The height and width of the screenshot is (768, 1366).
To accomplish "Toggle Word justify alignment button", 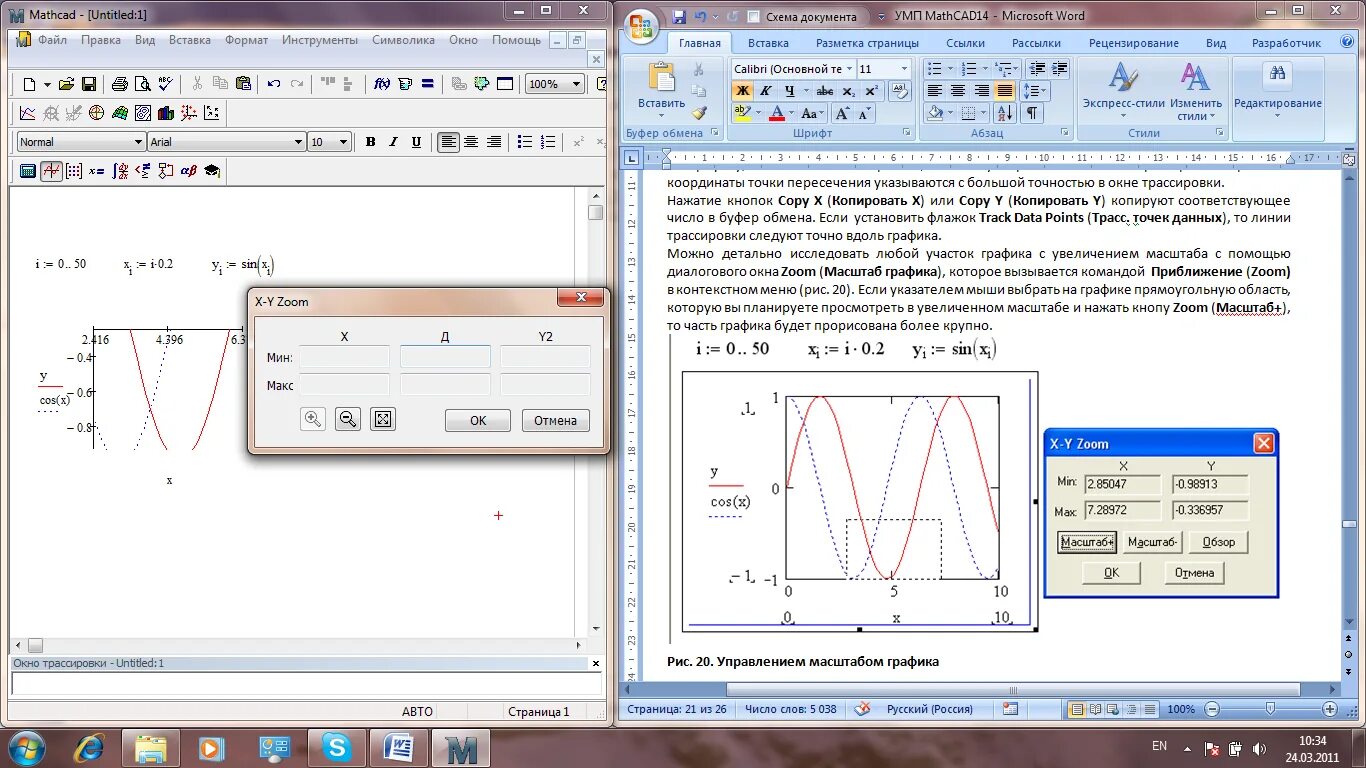I will pos(1005,91).
